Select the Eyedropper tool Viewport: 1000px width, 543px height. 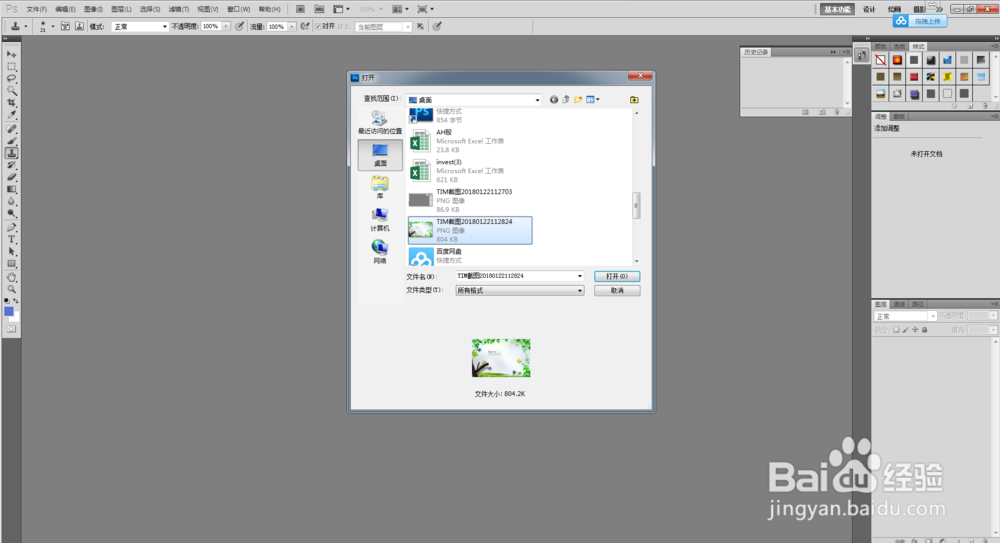click(x=11, y=115)
